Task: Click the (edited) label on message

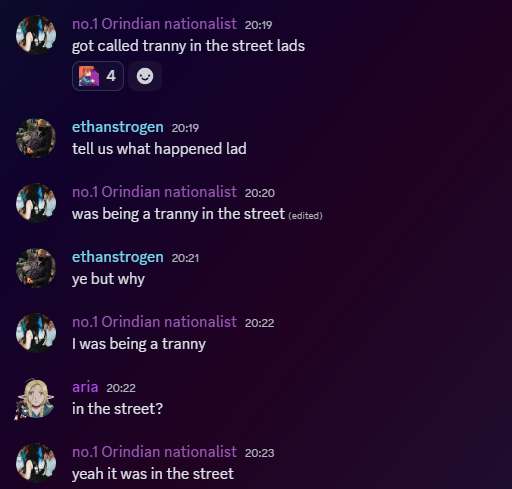Action: (x=305, y=216)
